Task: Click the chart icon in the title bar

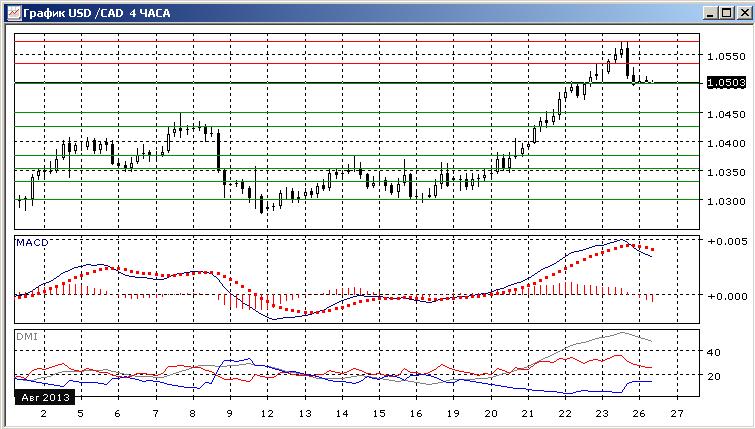Action: coord(13,13)
